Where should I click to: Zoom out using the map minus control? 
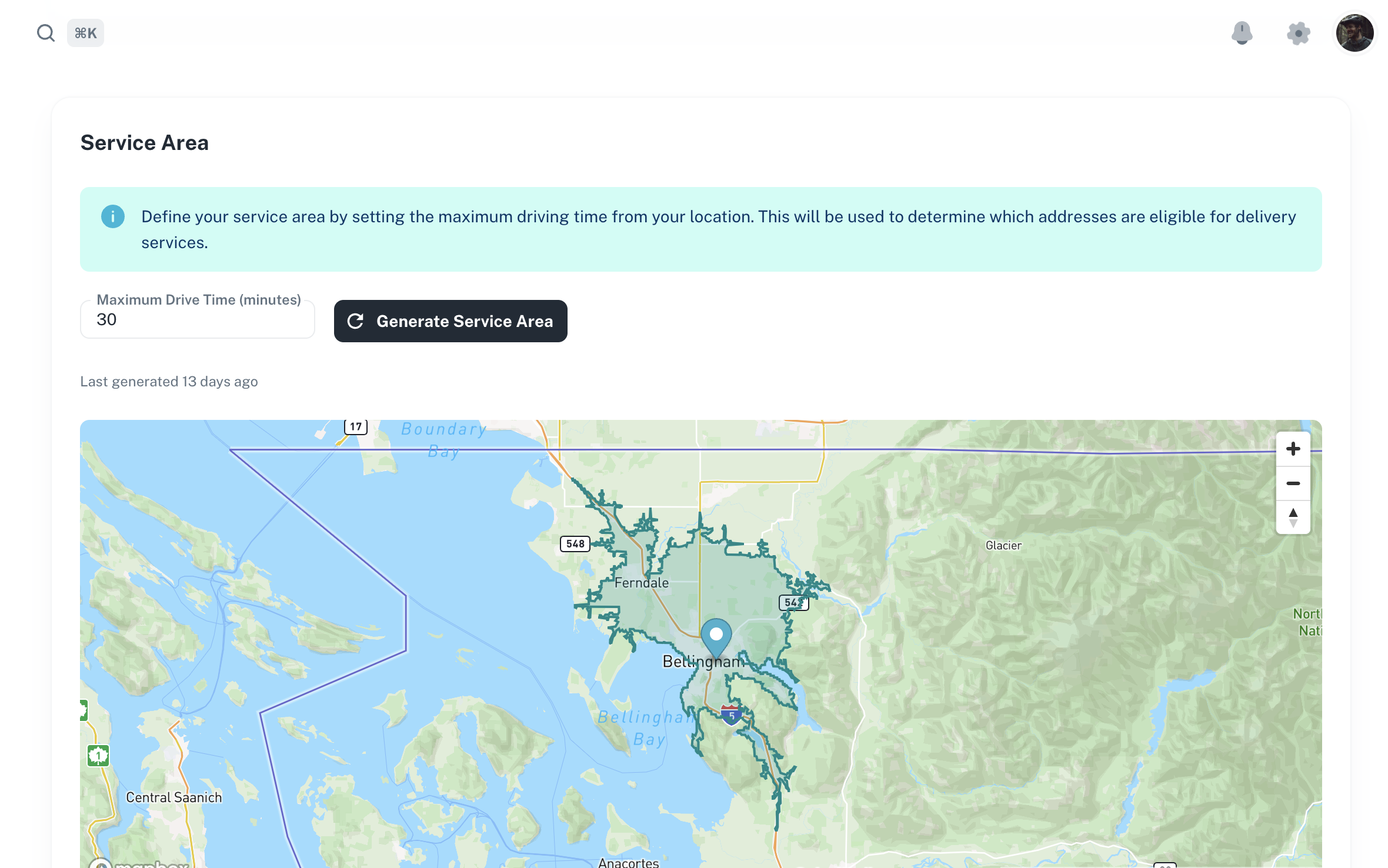(x=1293, y=483)
